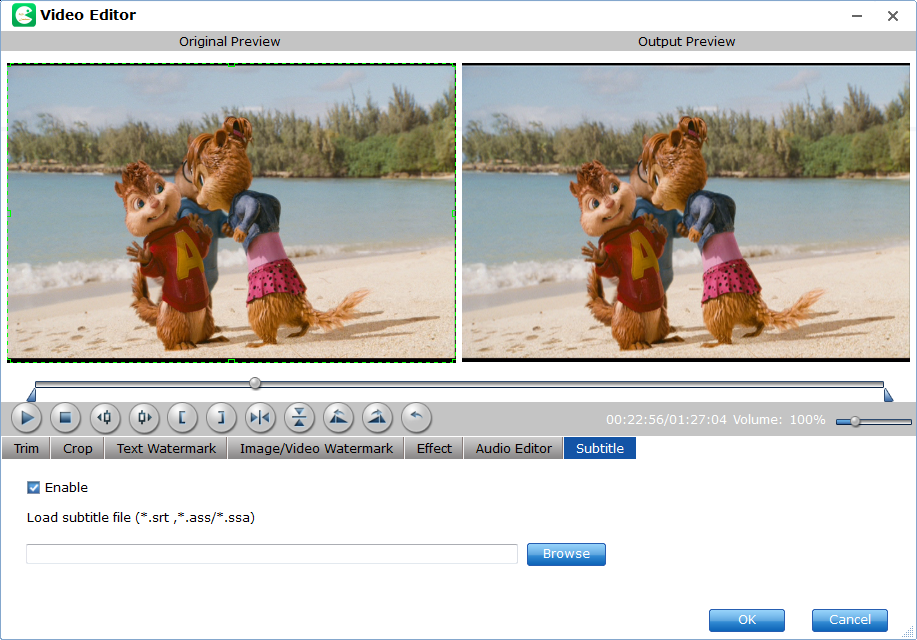Go to the Audio Editor tab
This screenshot has width=917, height=640.
coord(513,448)
